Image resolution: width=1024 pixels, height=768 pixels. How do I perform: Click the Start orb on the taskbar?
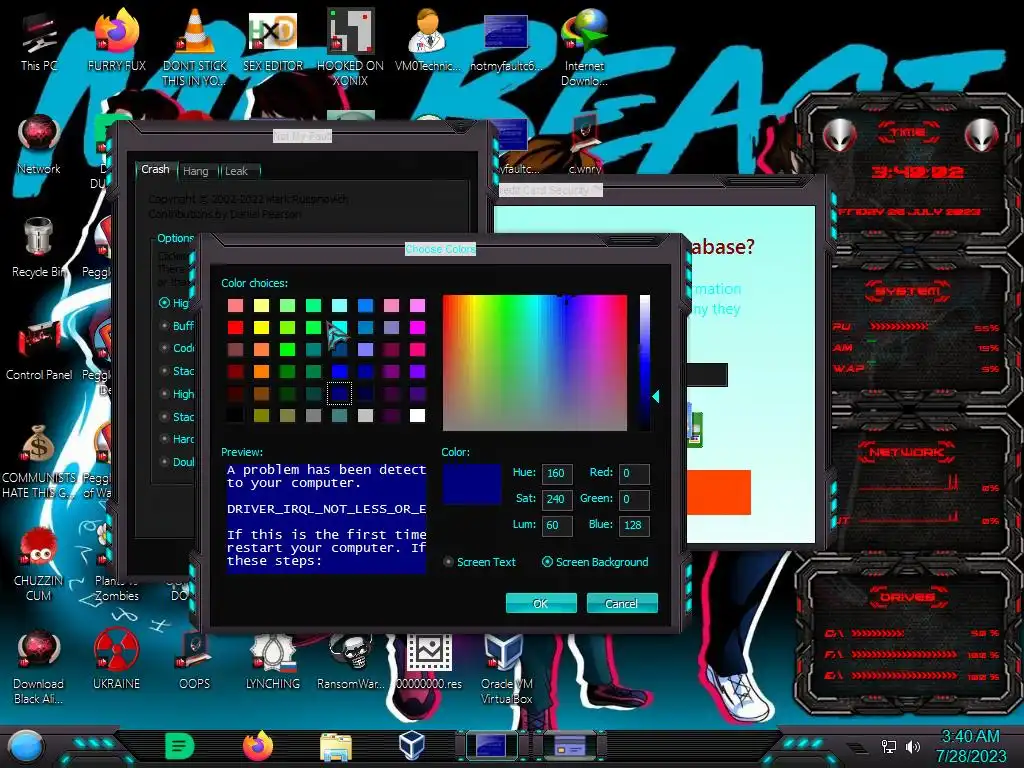pyautogui.click(x=26, y=746)
